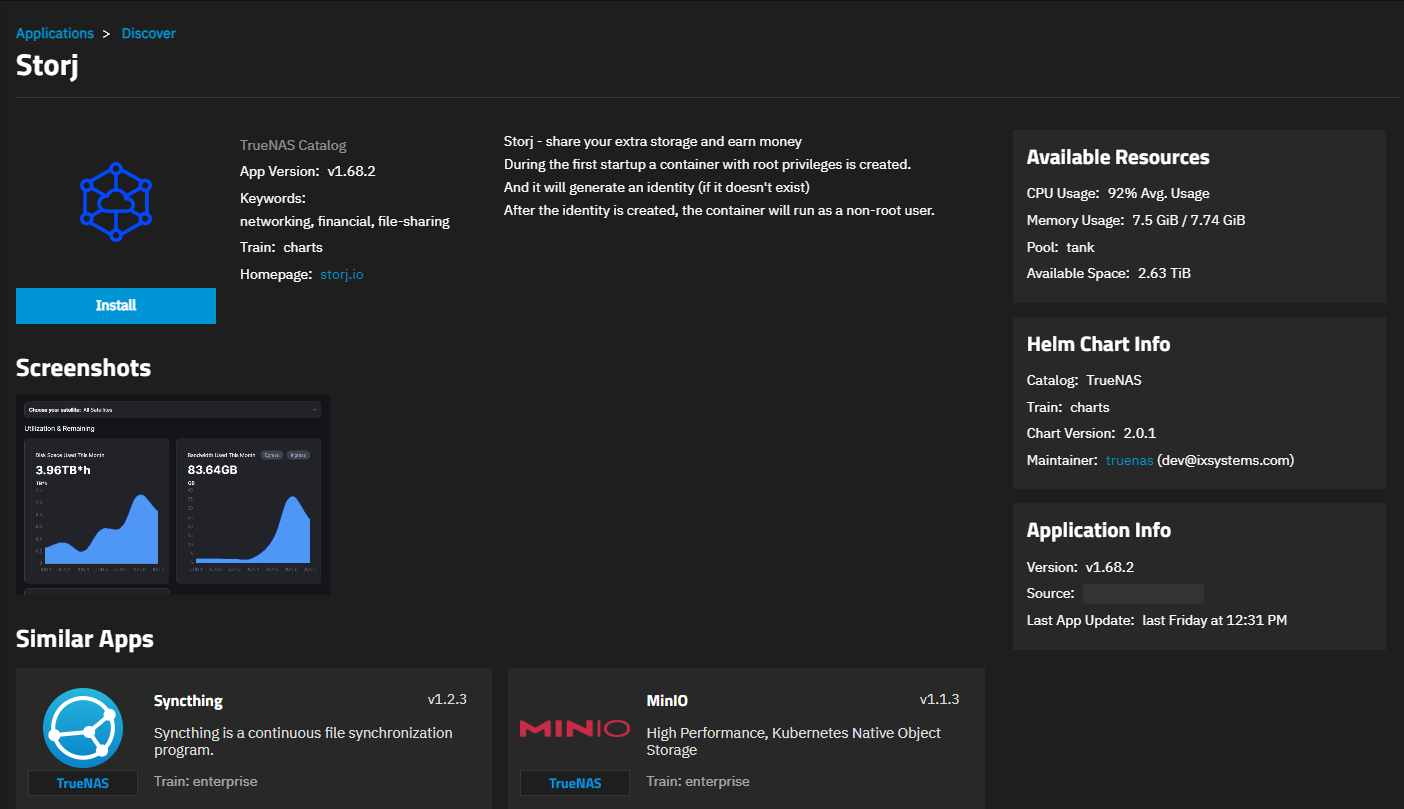Click 'last Friday at 12:31 PM' update text
This screenshot has height=809, width=1404.
pyautogui.click(x=1214, y=620)
